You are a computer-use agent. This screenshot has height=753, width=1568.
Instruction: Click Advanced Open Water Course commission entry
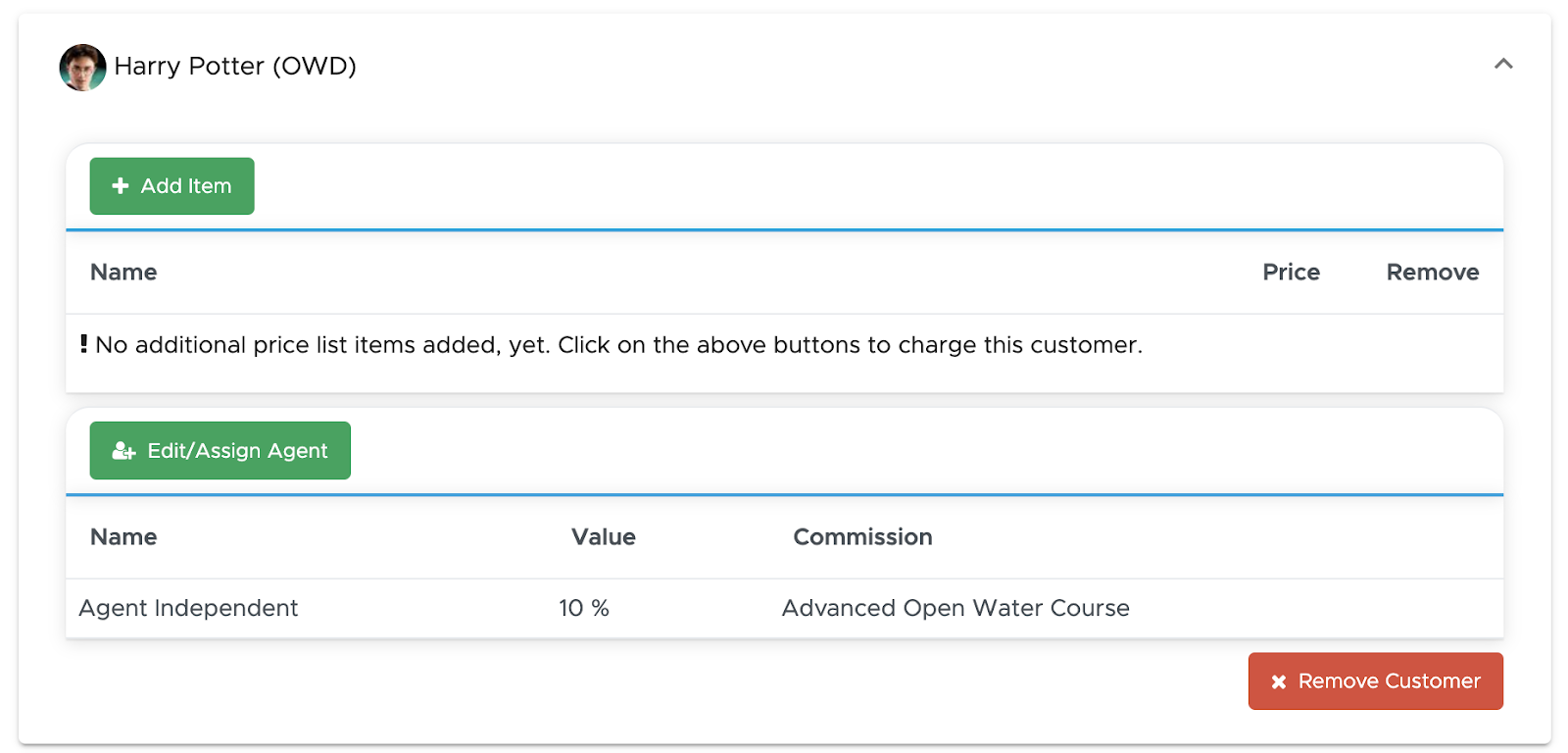click(x=955, y=609)
